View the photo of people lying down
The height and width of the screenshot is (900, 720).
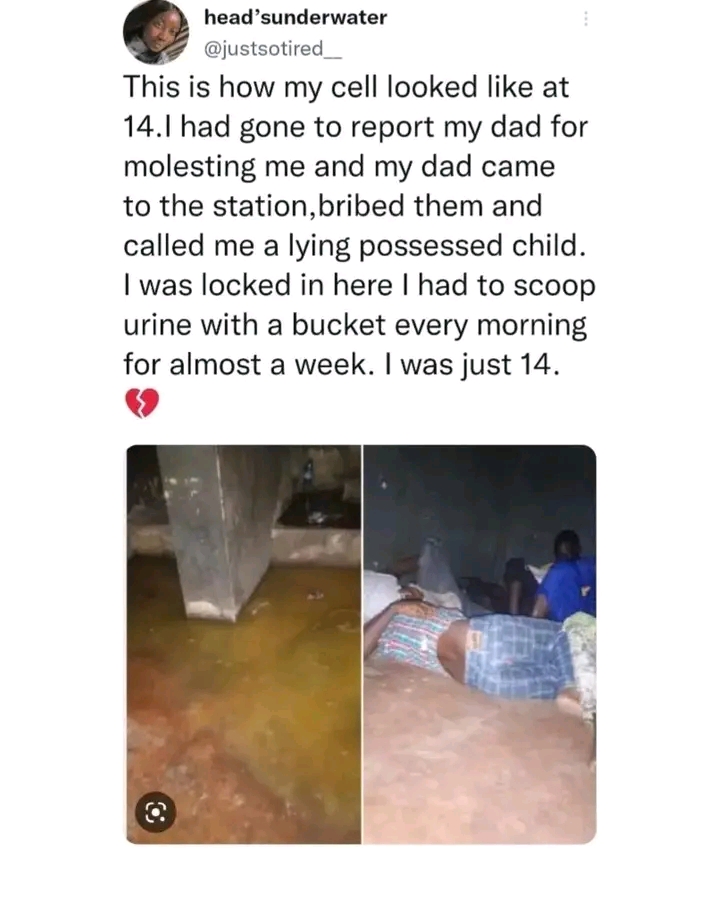480,644
